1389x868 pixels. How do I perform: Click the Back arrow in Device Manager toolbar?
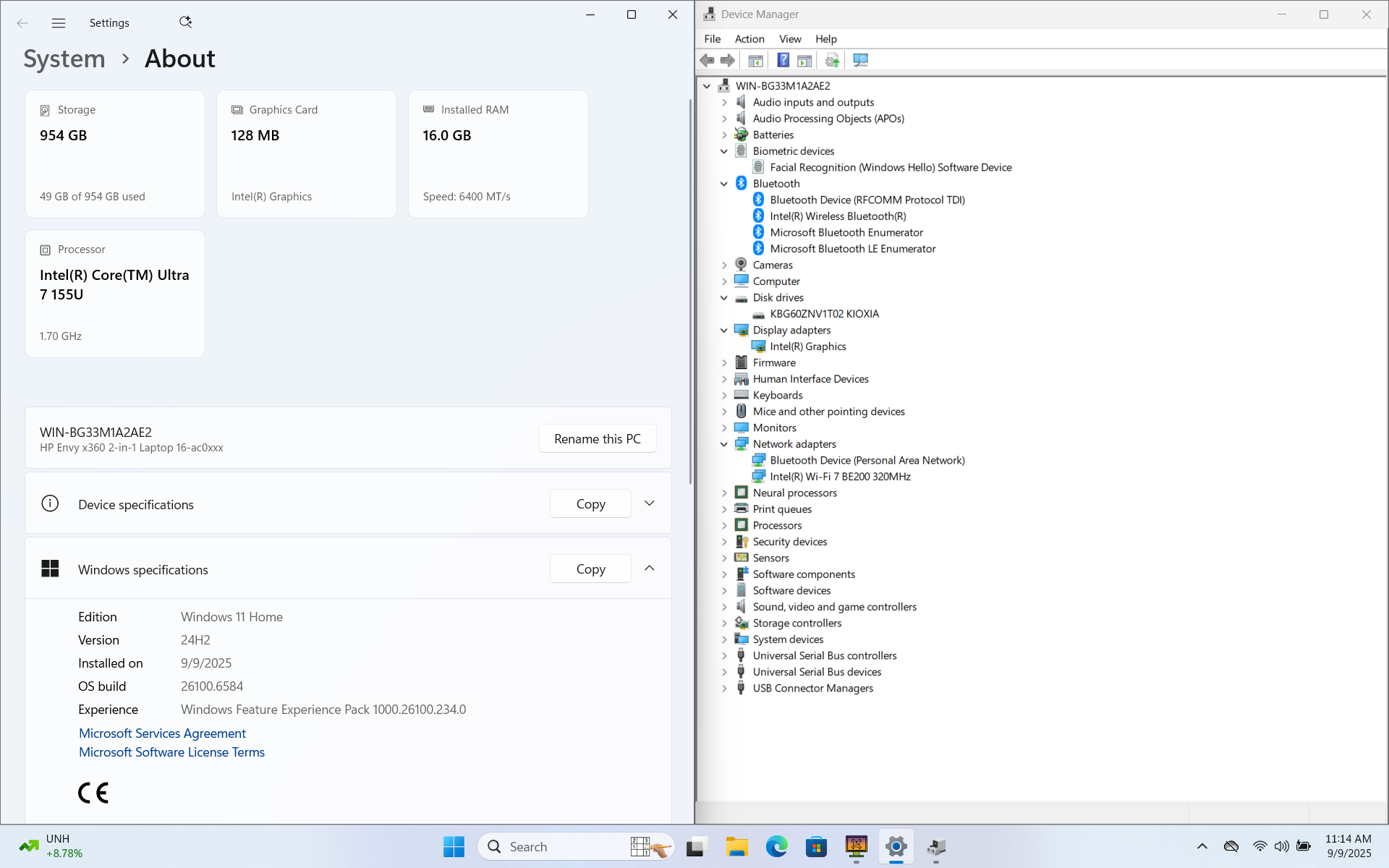pyautogui.click(x=707, y=61)
